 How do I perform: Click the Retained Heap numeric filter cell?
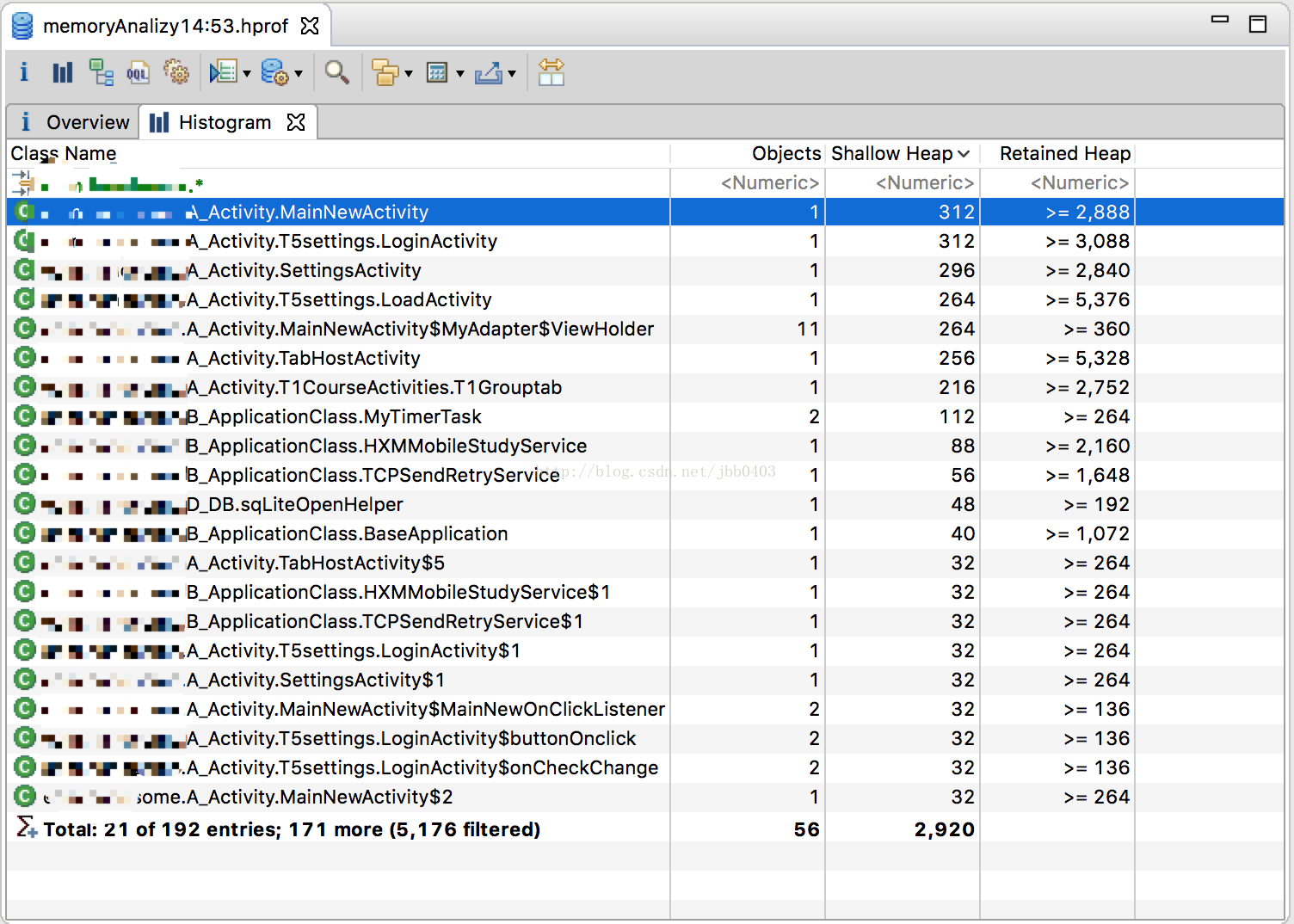(1057, 183)
